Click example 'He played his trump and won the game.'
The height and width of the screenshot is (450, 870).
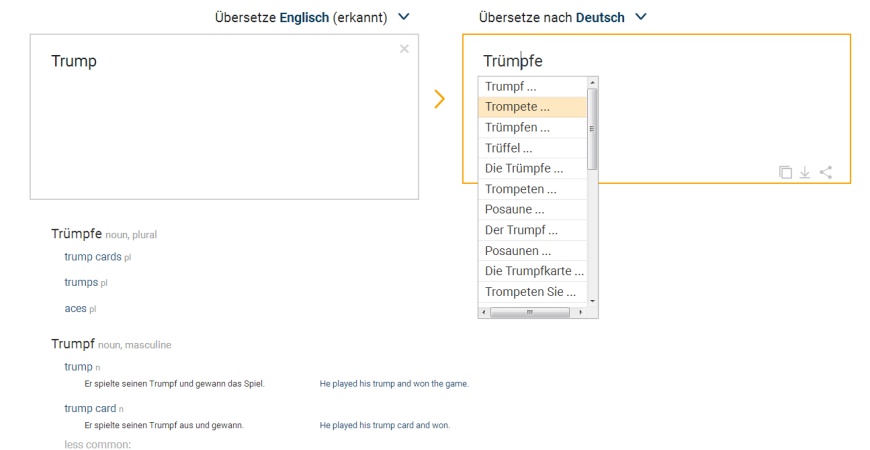point(394,383)
